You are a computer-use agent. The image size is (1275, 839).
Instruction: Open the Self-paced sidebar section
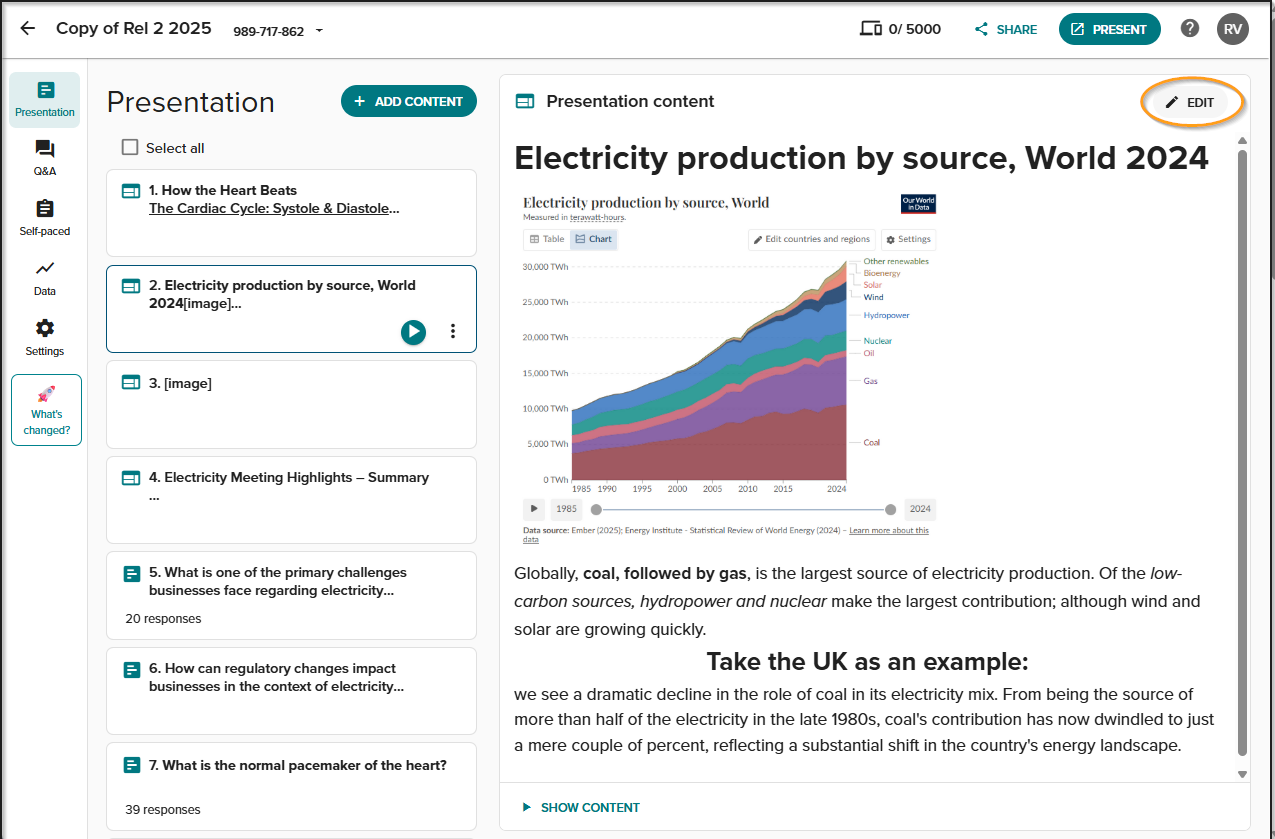45,218
